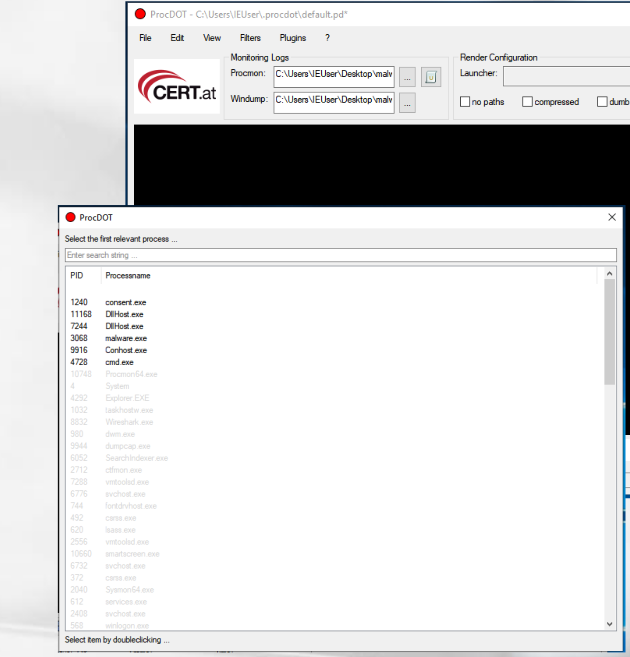Select Wireshark.exe PID 8832
Screen dimensions: 630x657
coord(335,422)
